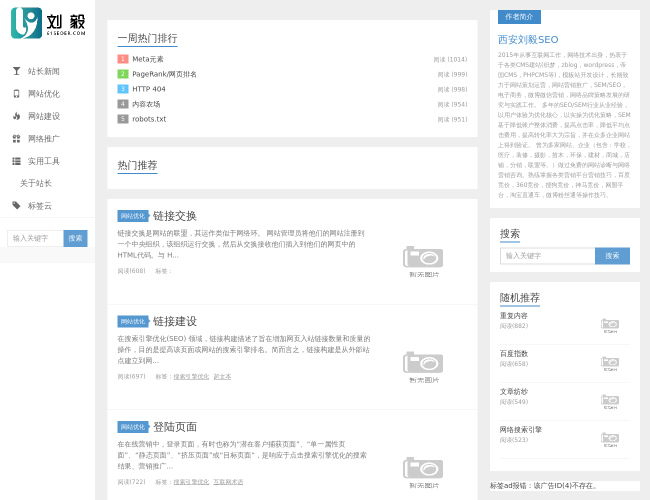This screenshot has width=650, height=500.
Task: Open the 内容农场 ranked article
Action: (x=146, y=104)
